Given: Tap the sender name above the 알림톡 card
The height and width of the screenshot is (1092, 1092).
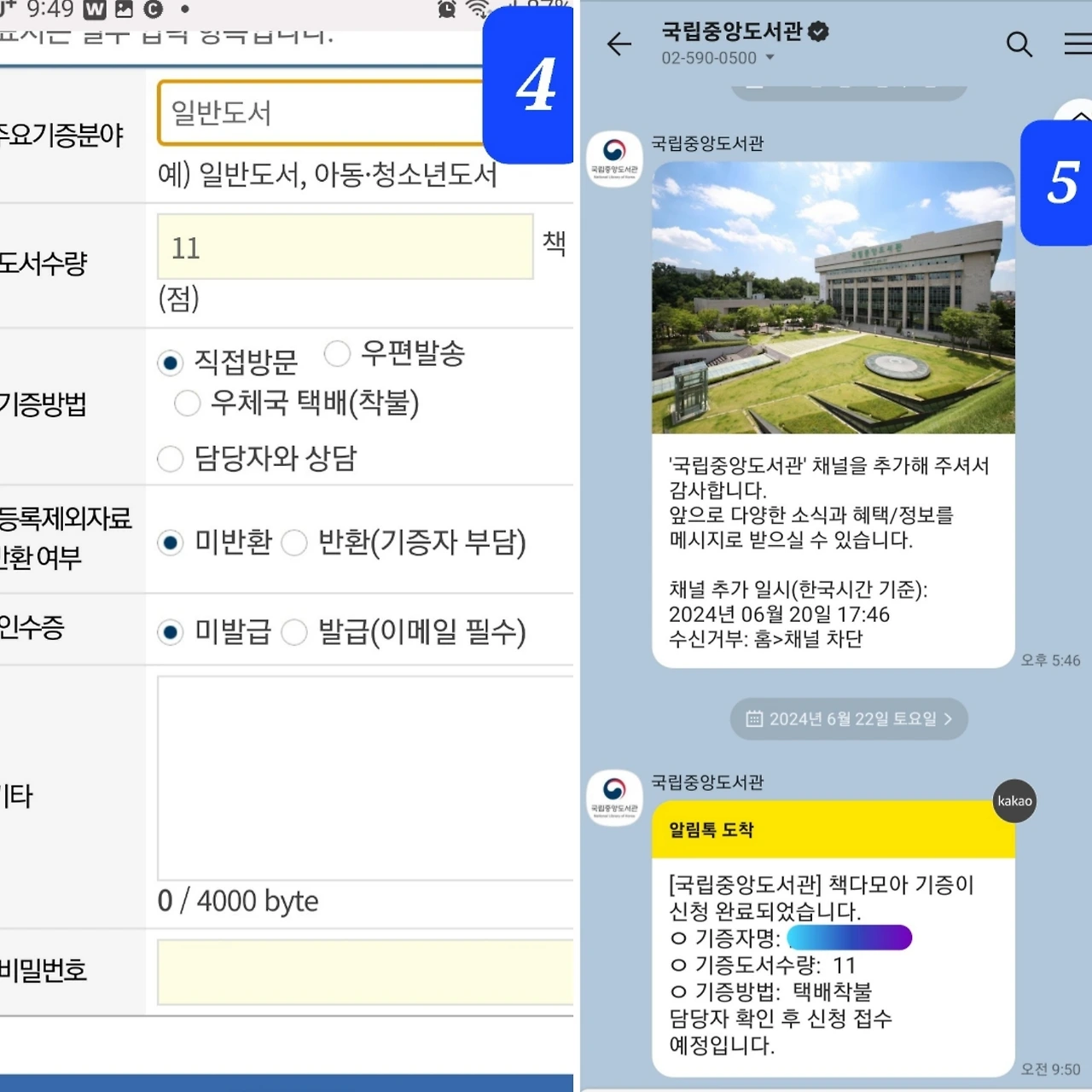Looking at the screenshot, I should [x=707, y=782].
